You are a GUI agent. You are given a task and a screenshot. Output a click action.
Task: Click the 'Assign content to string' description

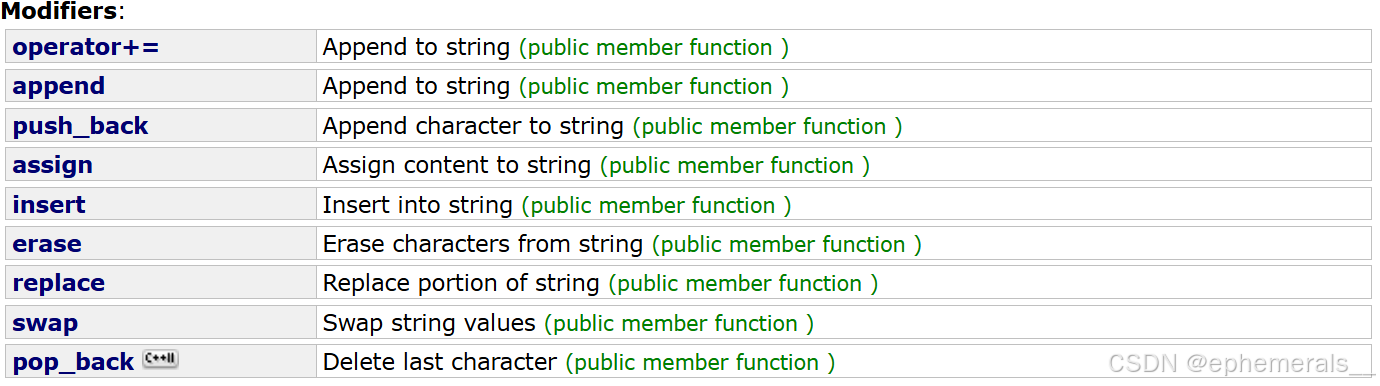[x=457, y=165]
